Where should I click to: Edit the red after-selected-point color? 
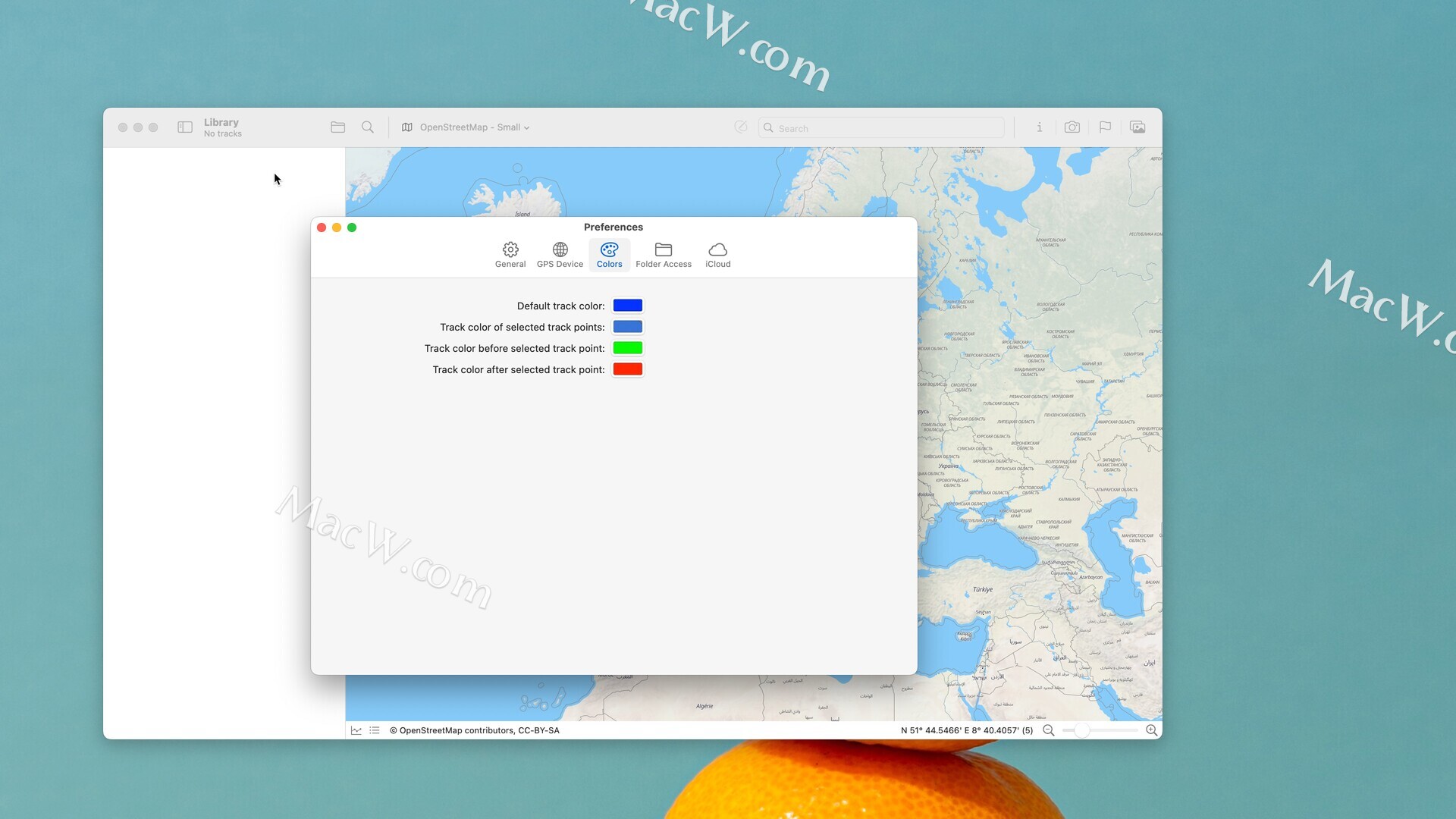(x=628, y=369)
